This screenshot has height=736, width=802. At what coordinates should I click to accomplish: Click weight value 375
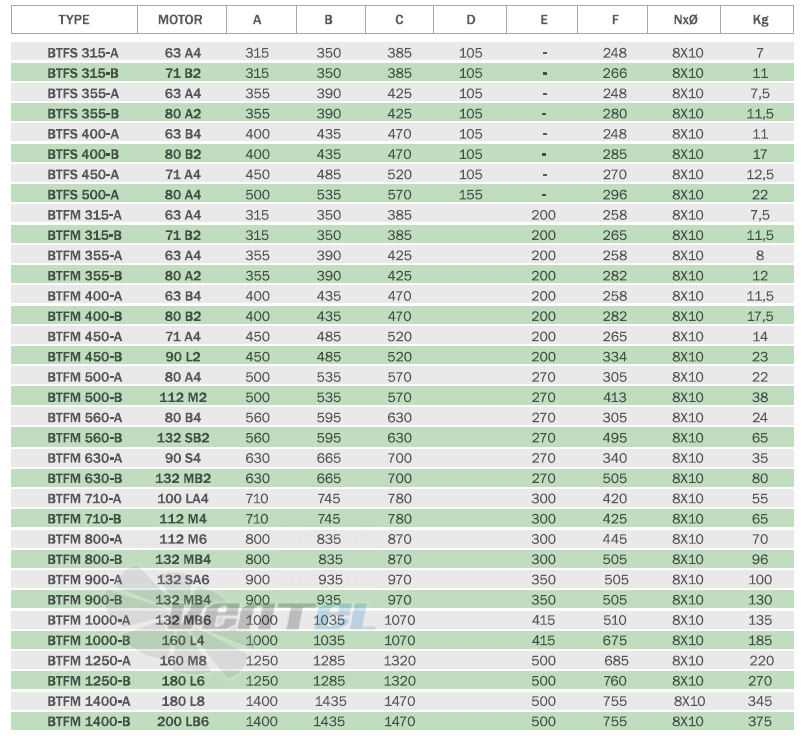pos(760,721)
